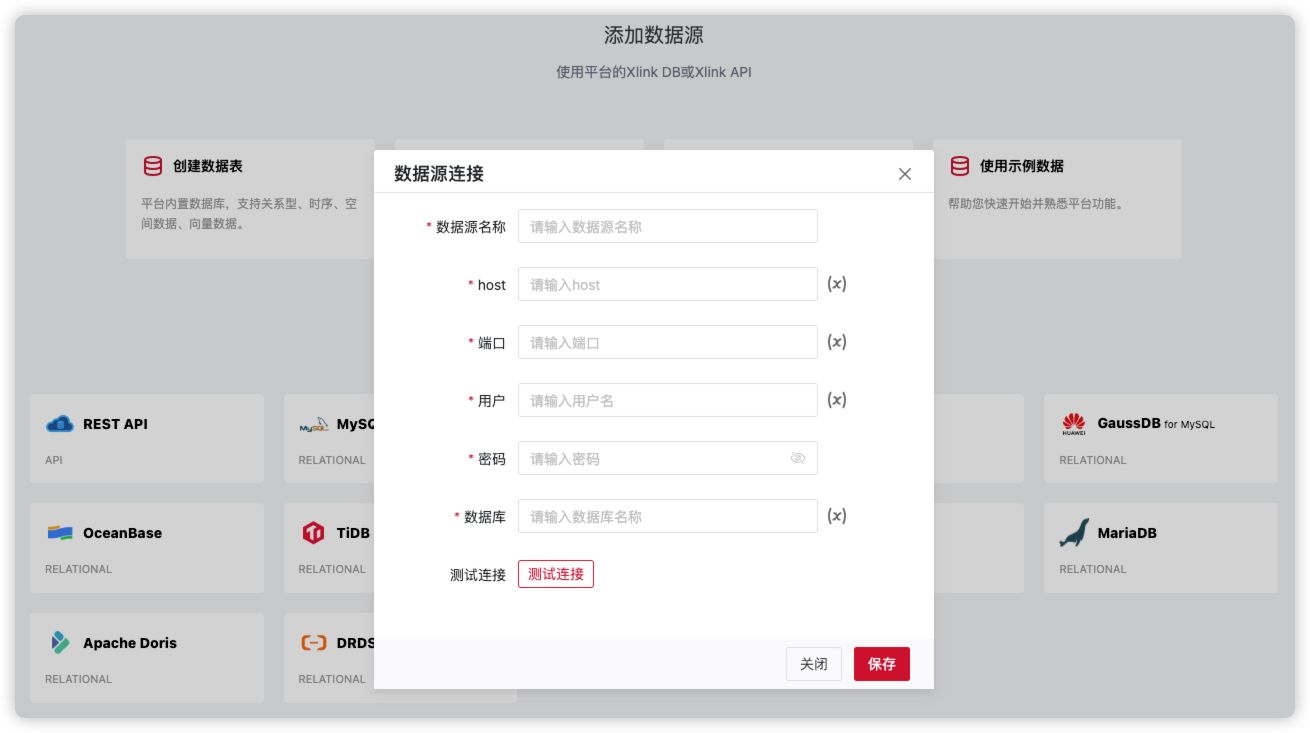
Task: Click the TiDB logo icon
Action: [x=312, y=533]
